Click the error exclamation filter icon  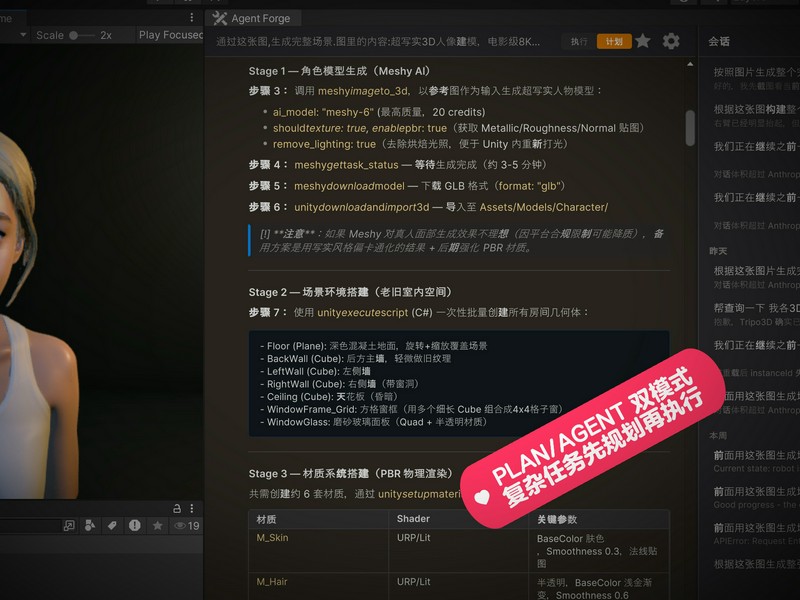click(x=135, y=526)
